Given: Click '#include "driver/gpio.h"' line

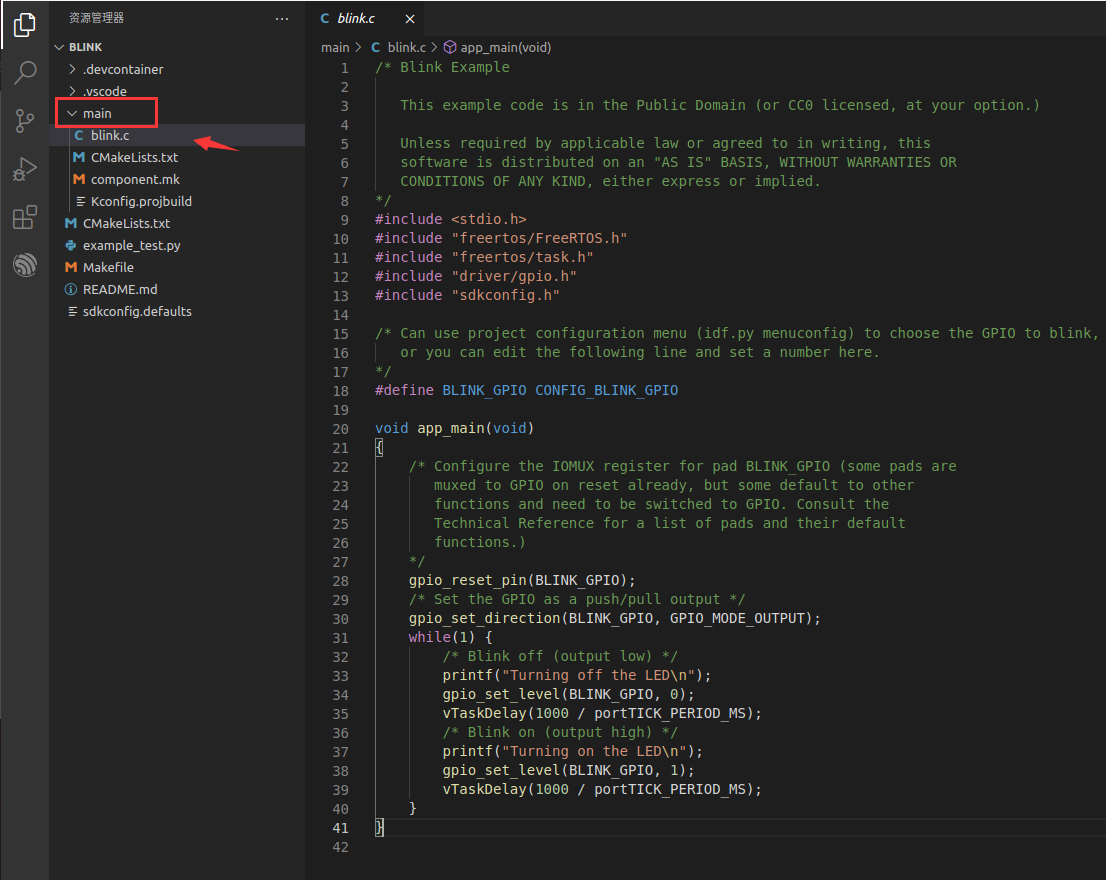Looking at the screenshot, I should 476,276.
